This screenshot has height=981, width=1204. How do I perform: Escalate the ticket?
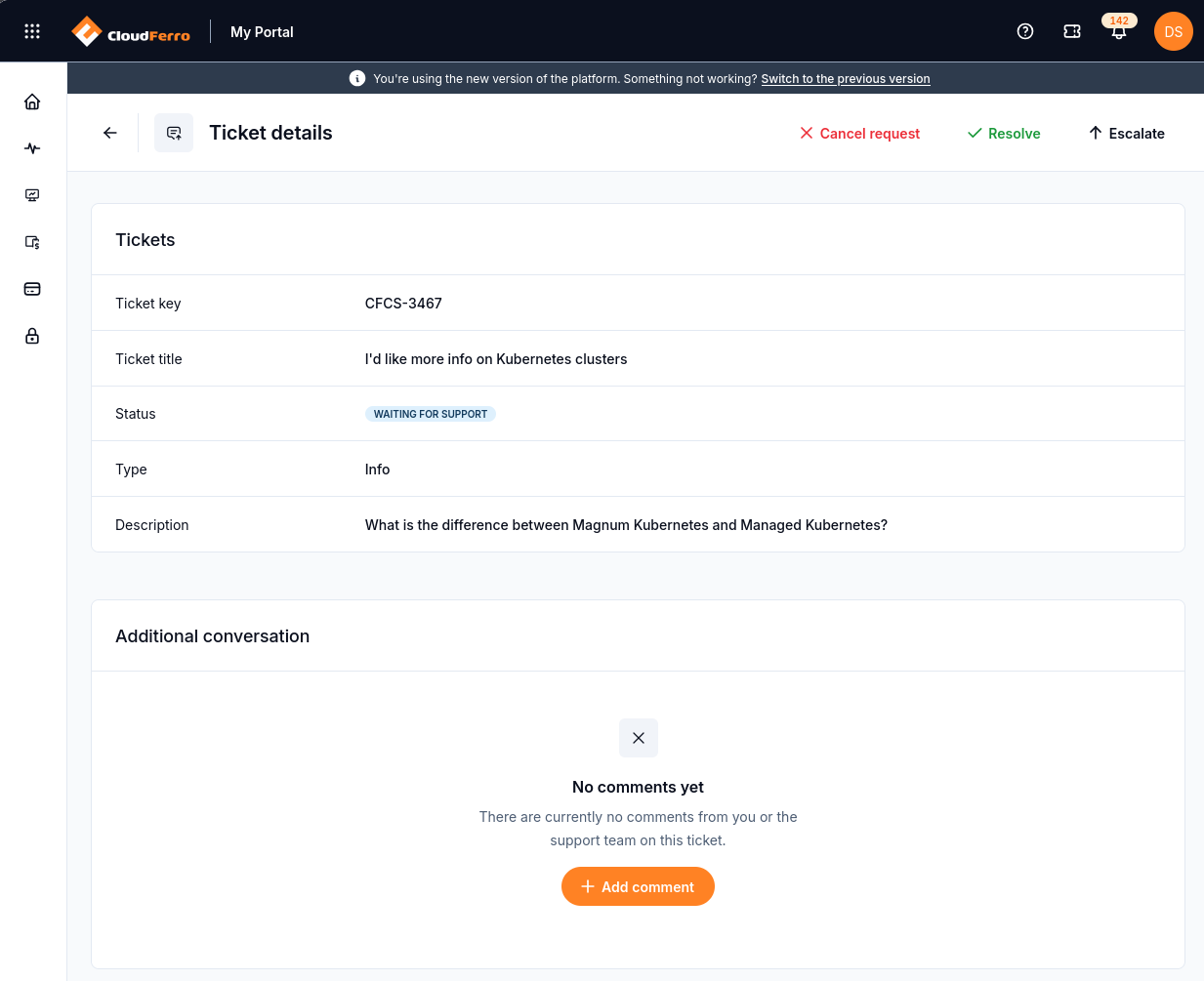click(1127, 134)
